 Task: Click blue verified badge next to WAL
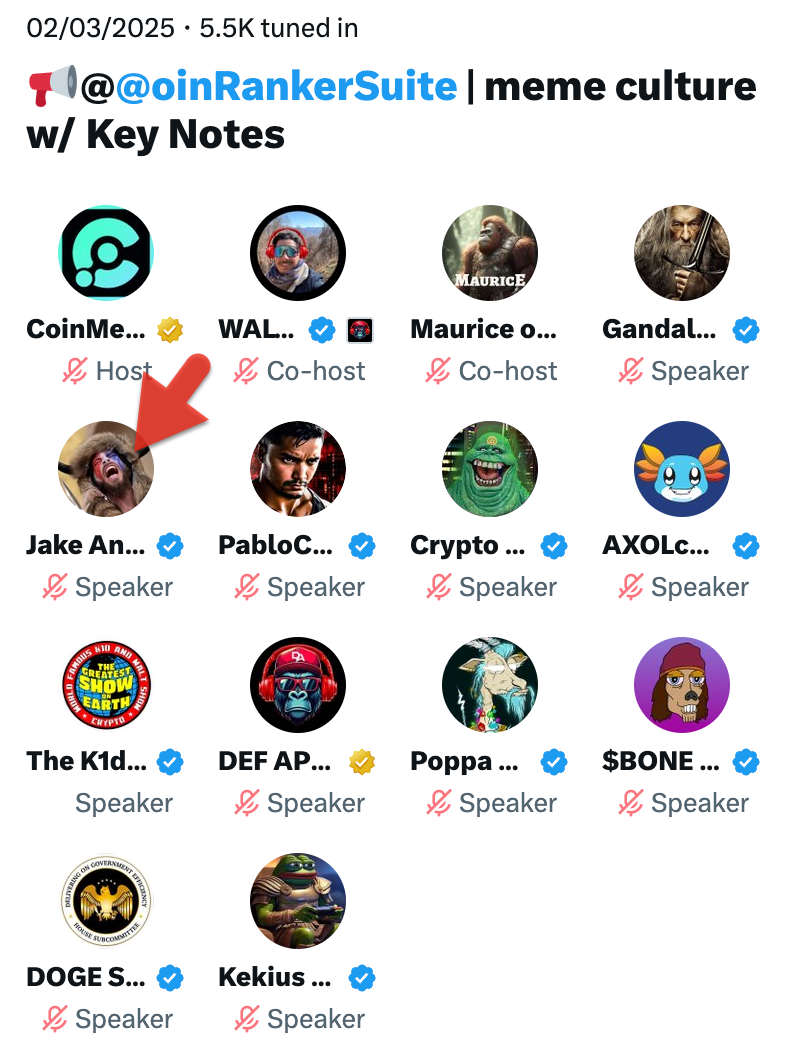coord(322,330)
